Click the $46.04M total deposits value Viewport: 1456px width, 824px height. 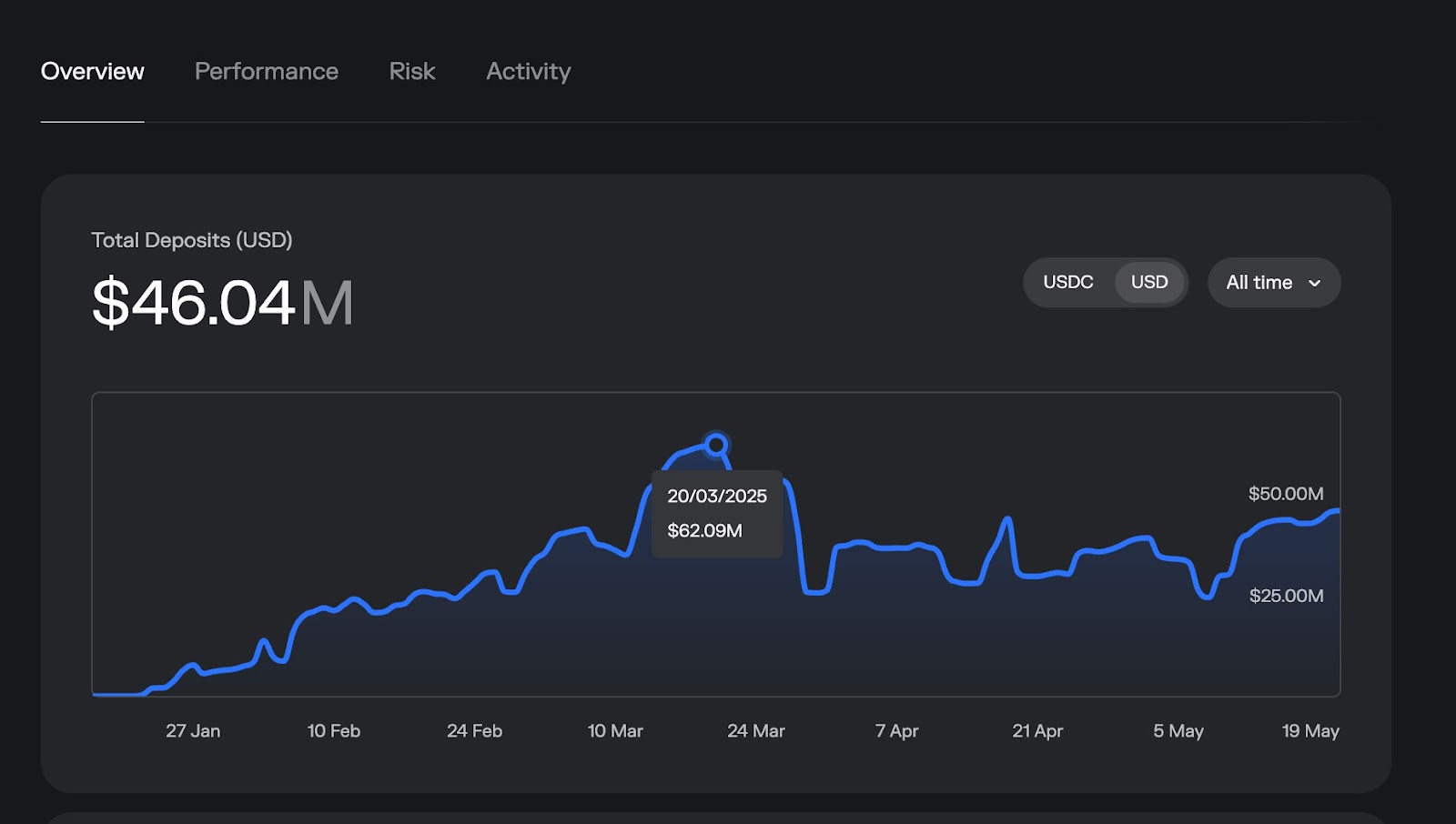tap(222, 302)
